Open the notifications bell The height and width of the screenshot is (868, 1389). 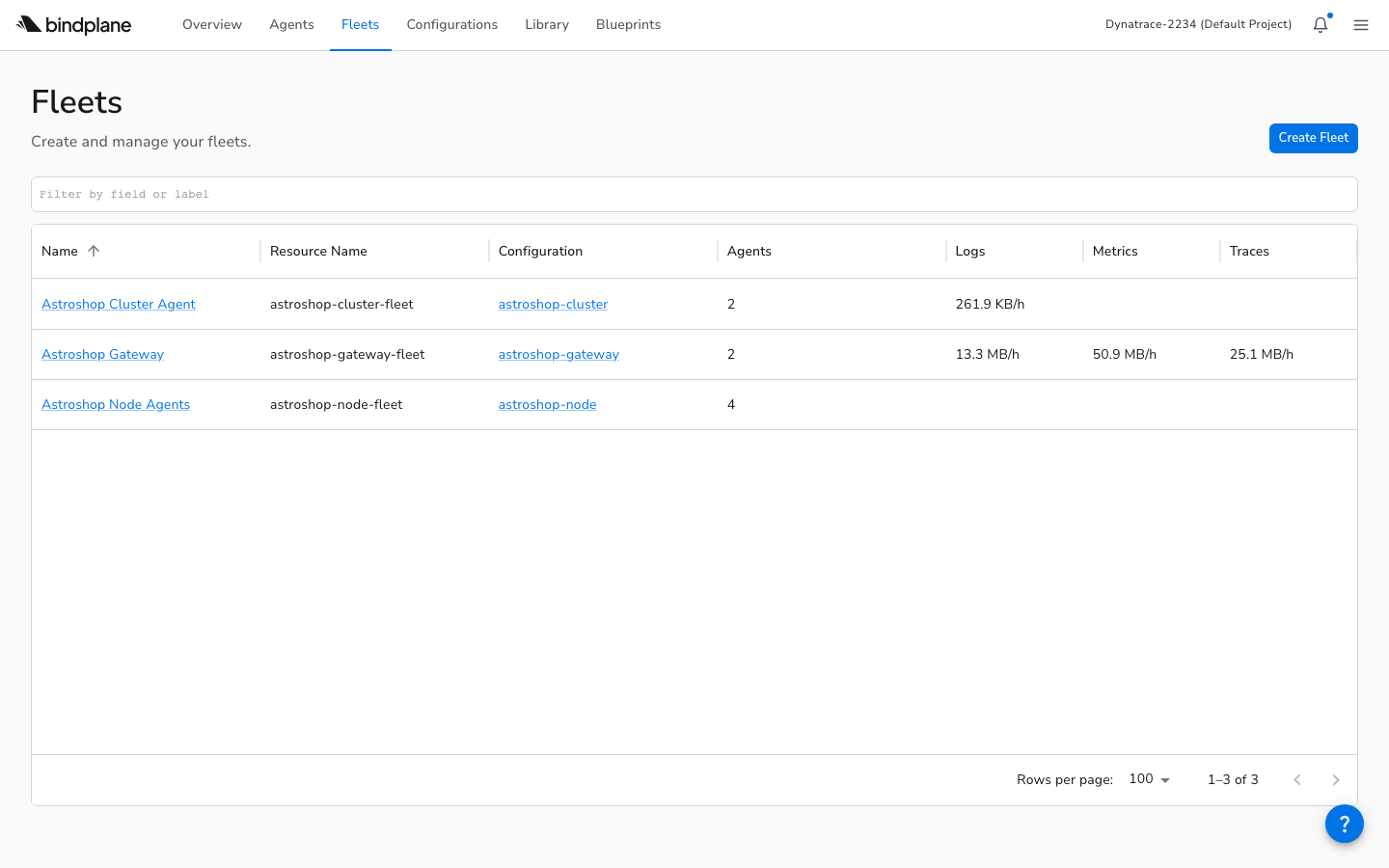click(x=1320, y=25)
